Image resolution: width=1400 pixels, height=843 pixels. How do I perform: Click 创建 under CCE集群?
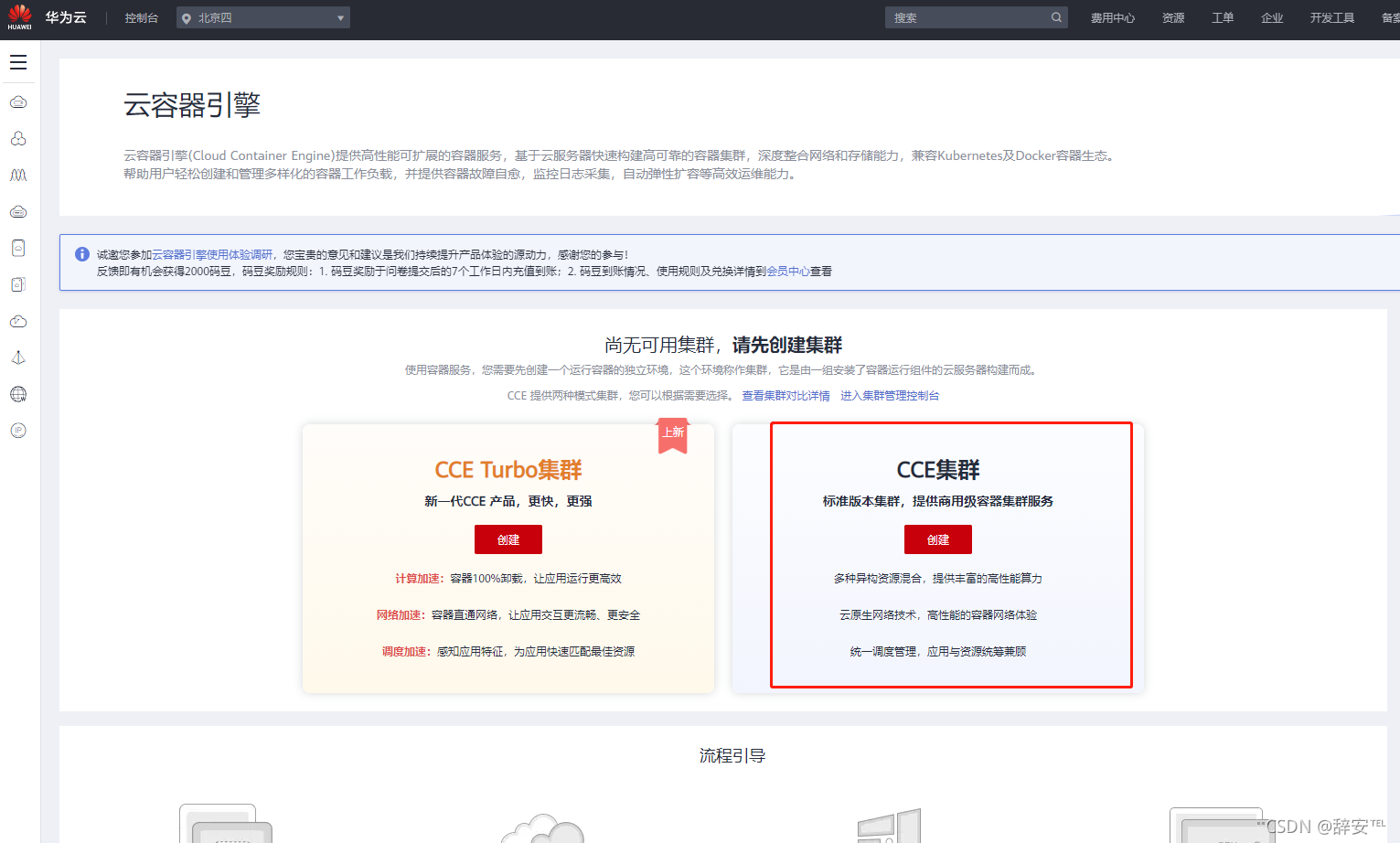[x=938, y=539]
